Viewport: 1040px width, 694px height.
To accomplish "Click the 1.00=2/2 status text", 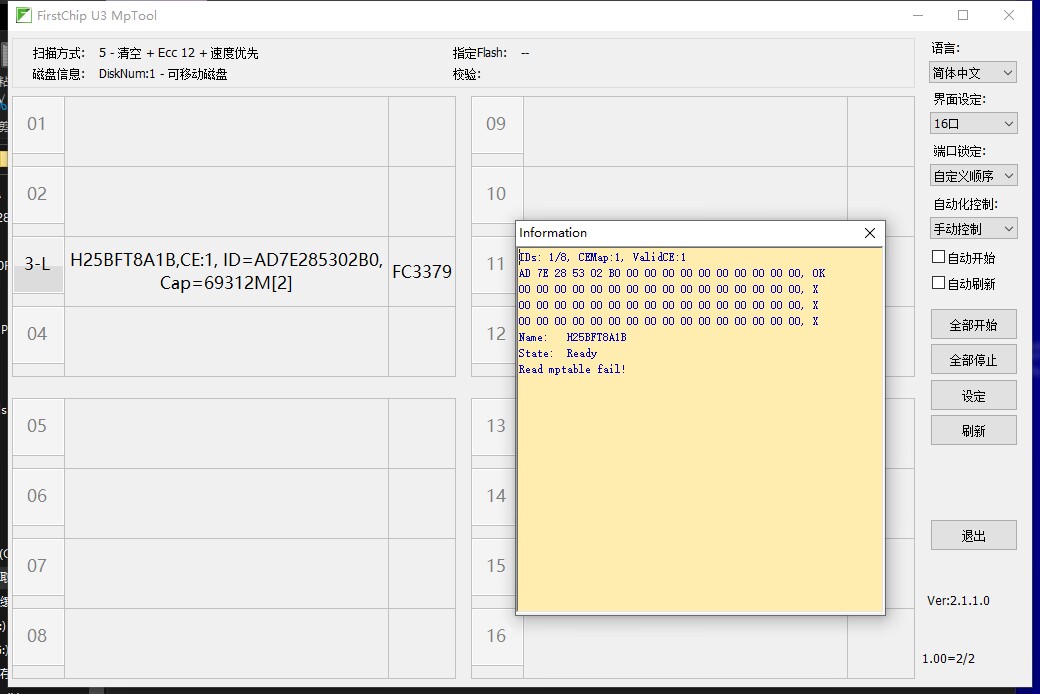I will point(948,659).
